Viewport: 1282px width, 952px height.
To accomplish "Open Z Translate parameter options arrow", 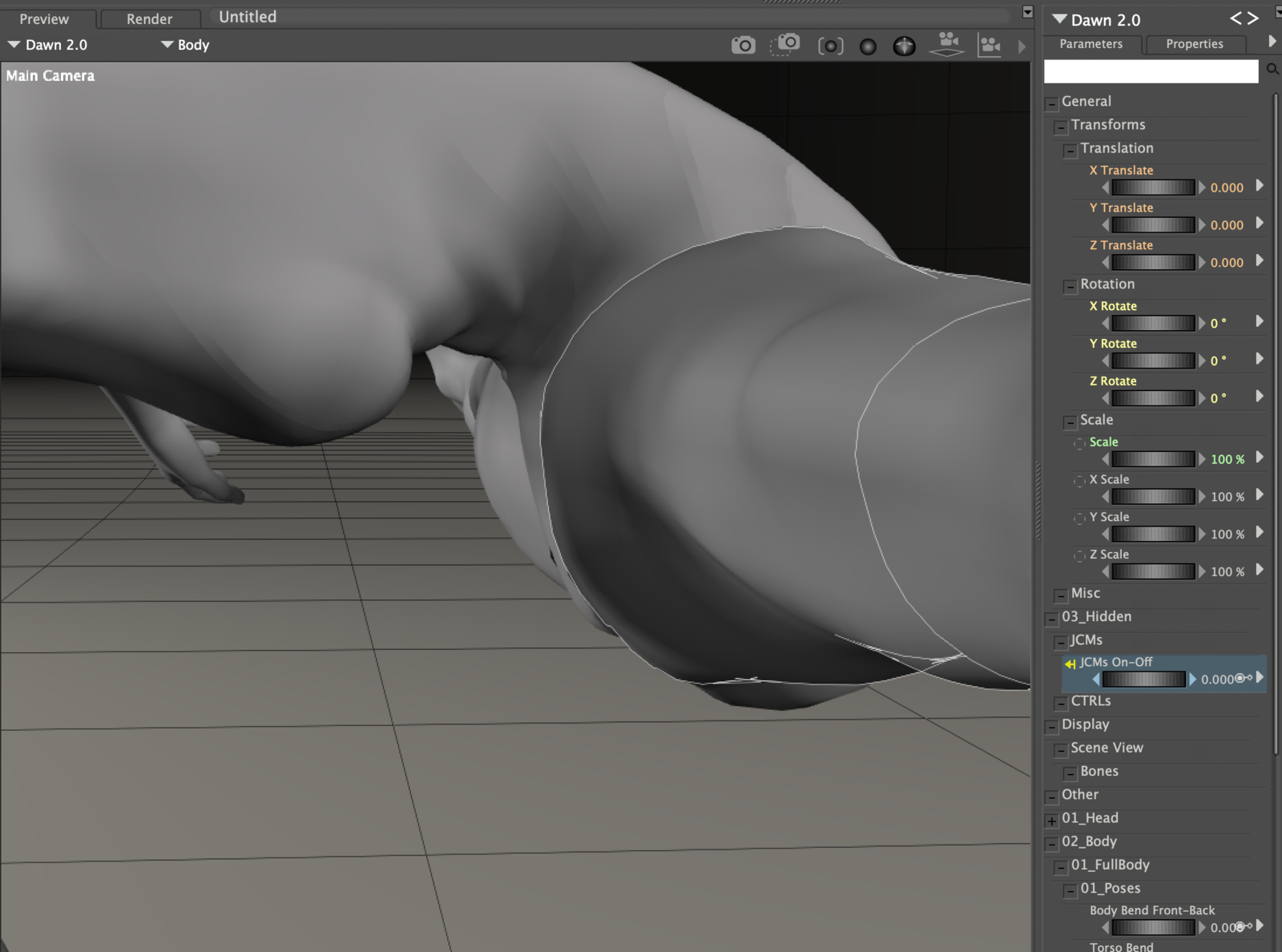I will (1260, 260).
